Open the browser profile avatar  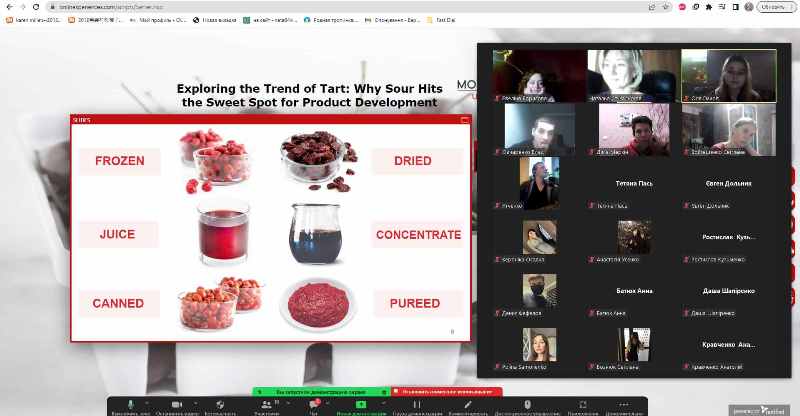click(749, 7)
